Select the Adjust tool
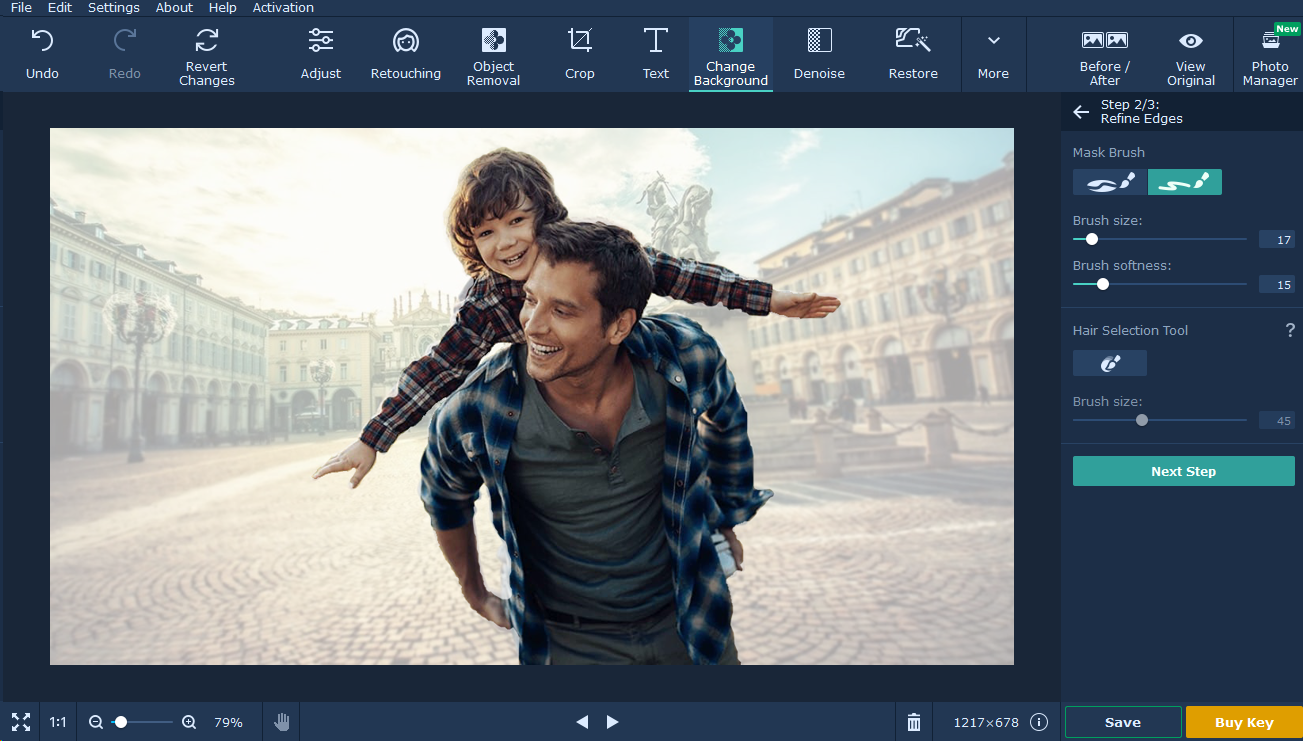The width and height of the screenshot is (1303, 741). [320, 54]
